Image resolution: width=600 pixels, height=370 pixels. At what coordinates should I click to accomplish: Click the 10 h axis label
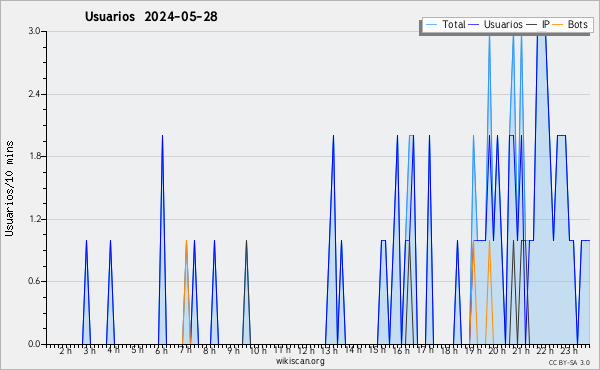(258, 351)
